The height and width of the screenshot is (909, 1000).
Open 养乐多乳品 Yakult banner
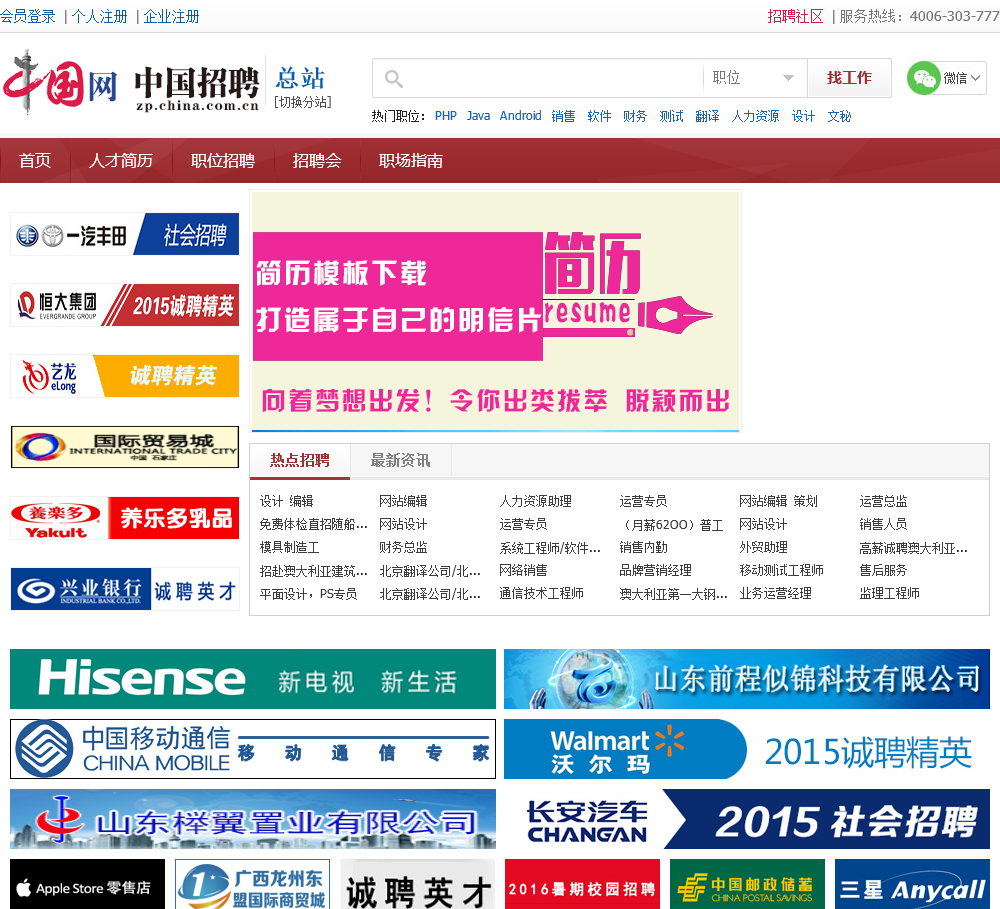[125, 518]
